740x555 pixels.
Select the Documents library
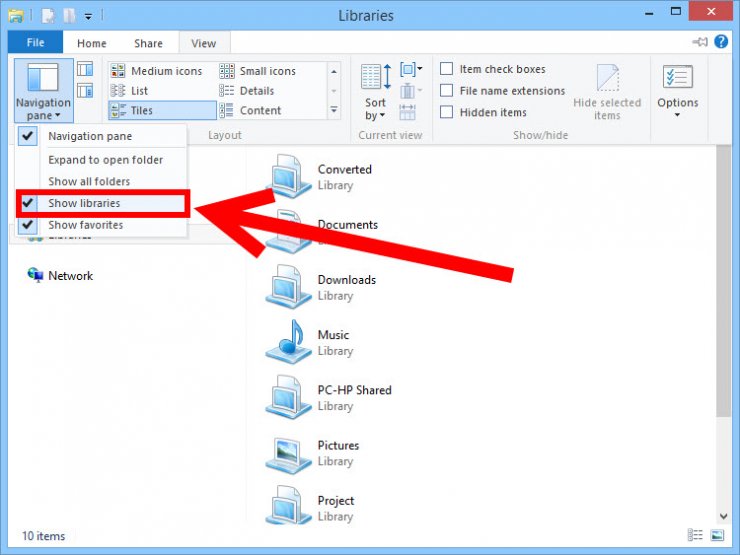pyautogui.click(x=322, y=231)
